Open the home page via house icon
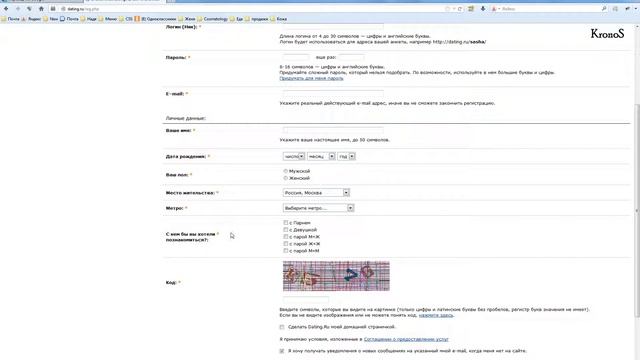Image resolution: width=640 pixels, height=360 pixels. pos(41,9)
